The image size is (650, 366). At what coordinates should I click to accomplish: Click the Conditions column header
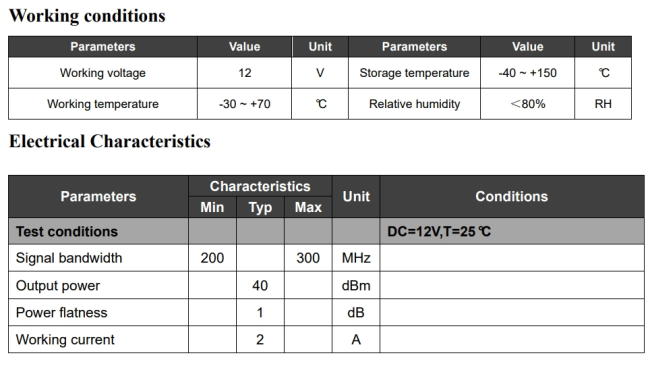tap(512, 196)
